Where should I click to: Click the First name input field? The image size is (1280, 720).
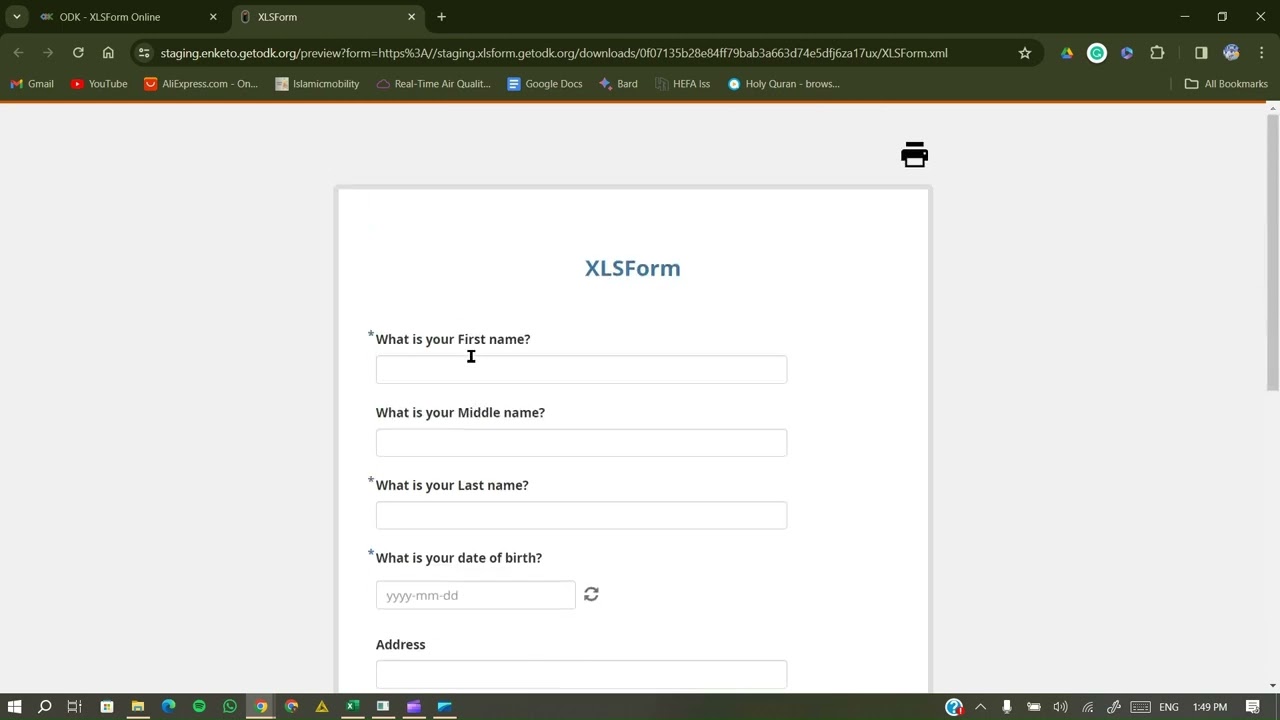coord(581,369)
